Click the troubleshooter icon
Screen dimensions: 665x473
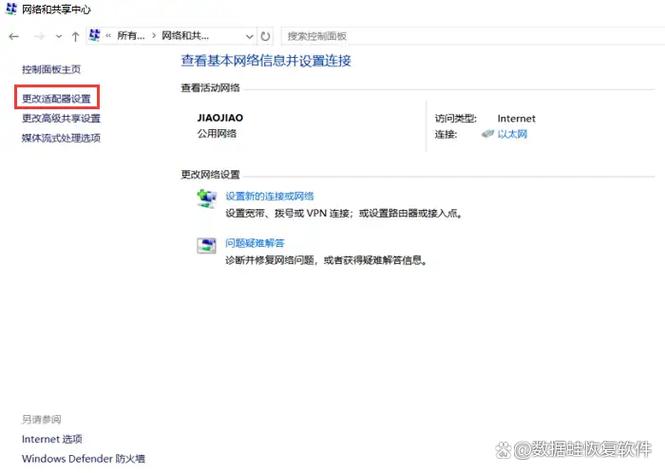click(207, 245)
